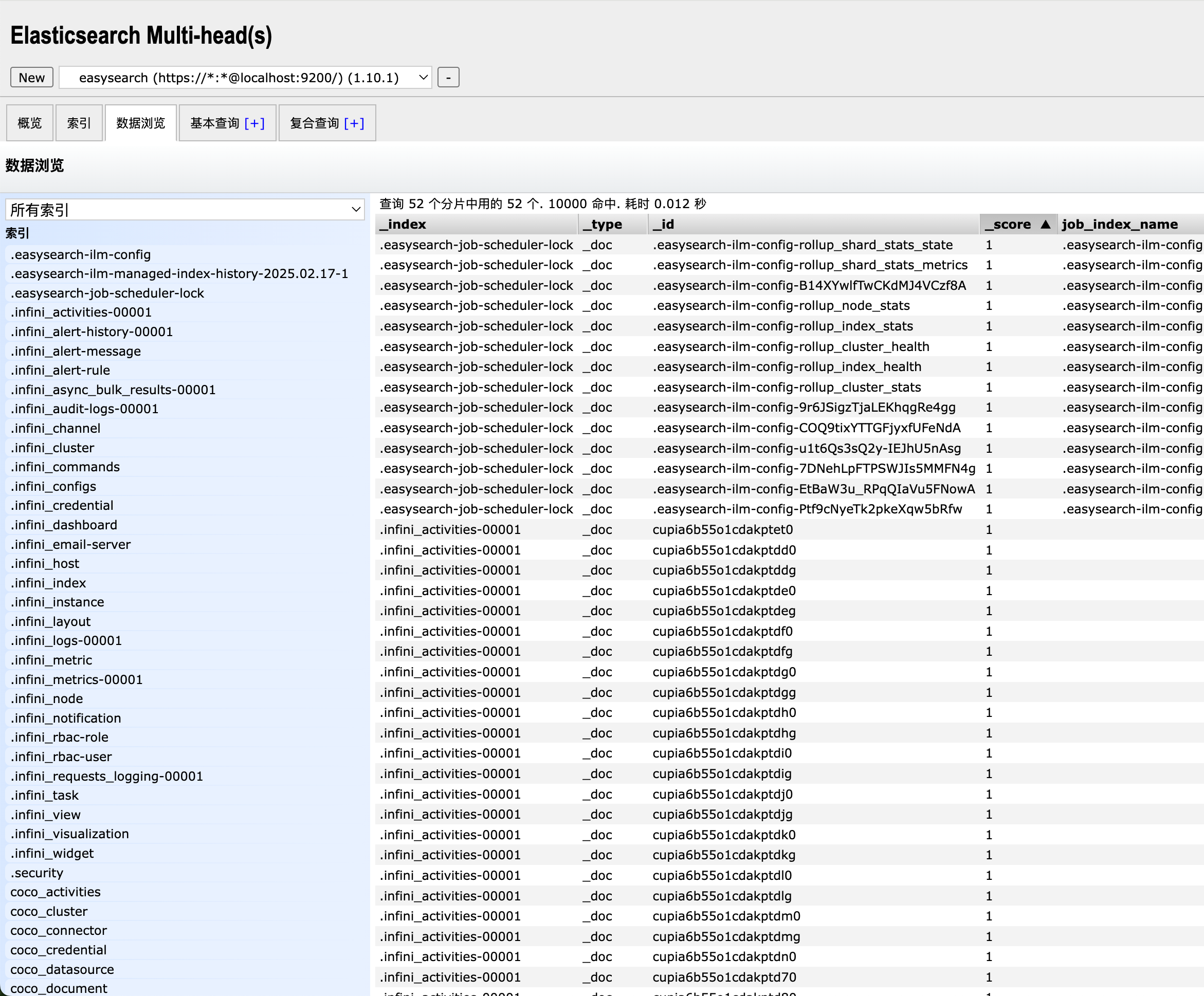Screen dimensions: 1204x996
Task: Expand the 所有索引 index selector
Action: click(x=185, y=210)
